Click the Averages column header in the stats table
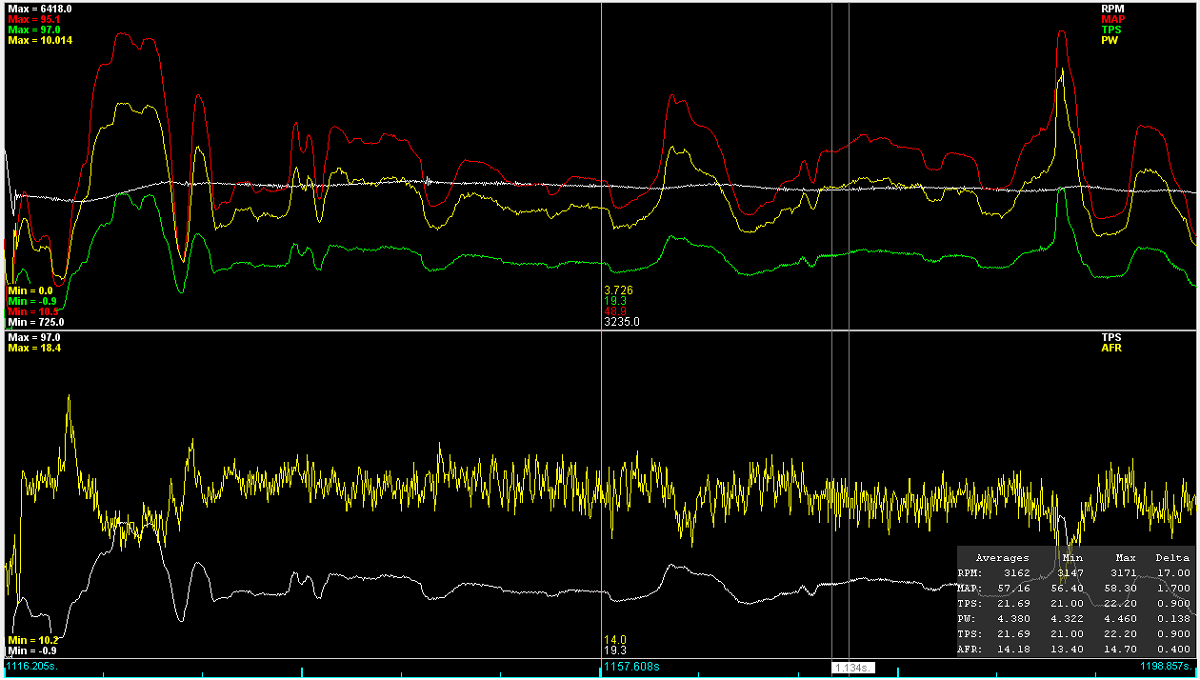Viewport: 1200px width, 680px height. [x=1002, y=557]
